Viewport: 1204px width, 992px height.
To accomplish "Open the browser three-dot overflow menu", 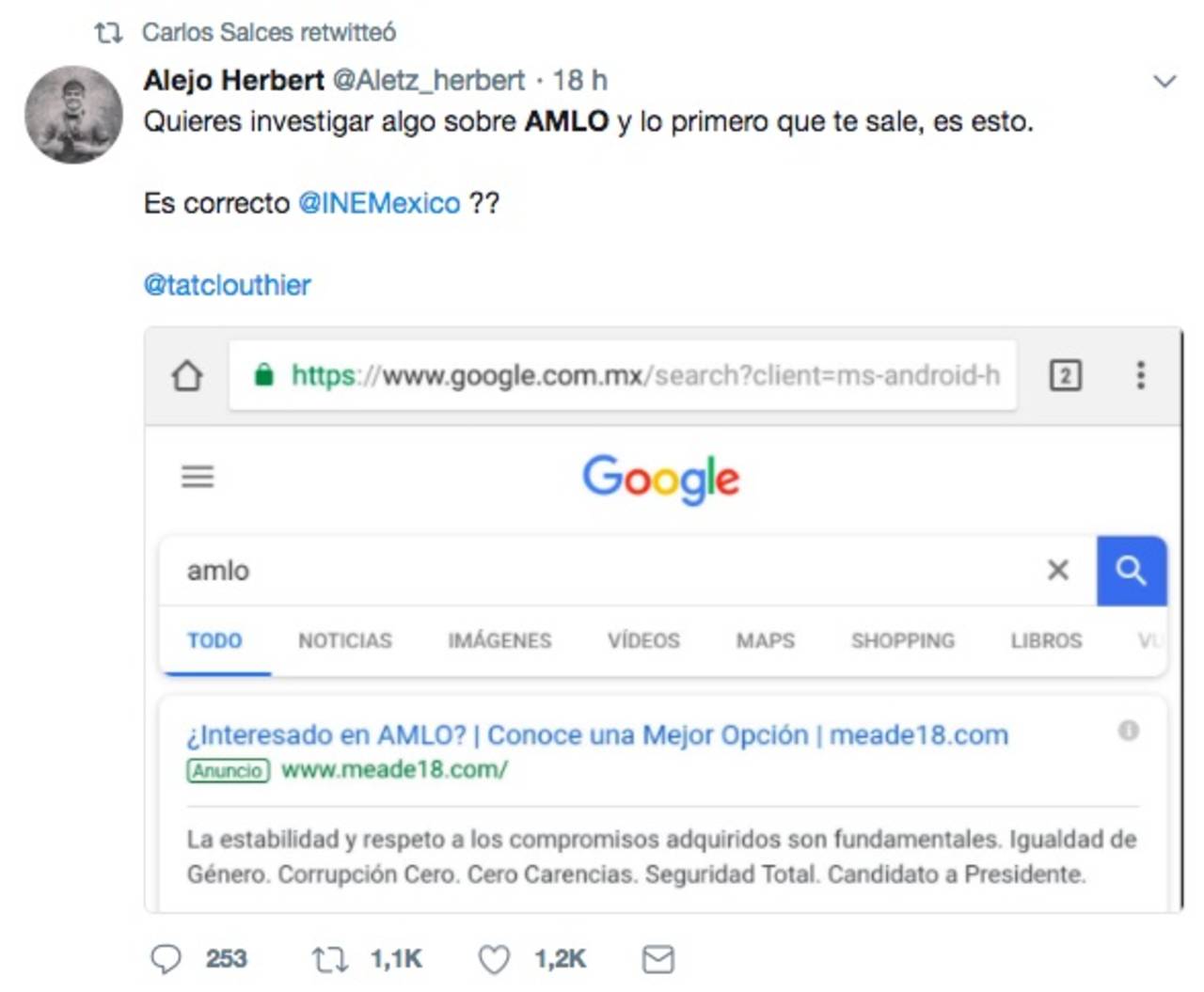I will (1140, 375).
